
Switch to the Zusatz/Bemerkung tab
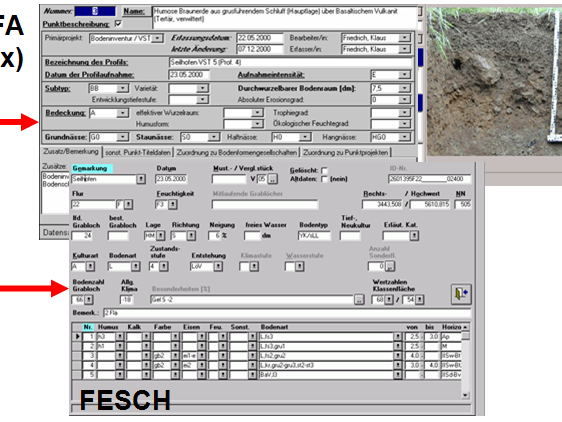71,152
